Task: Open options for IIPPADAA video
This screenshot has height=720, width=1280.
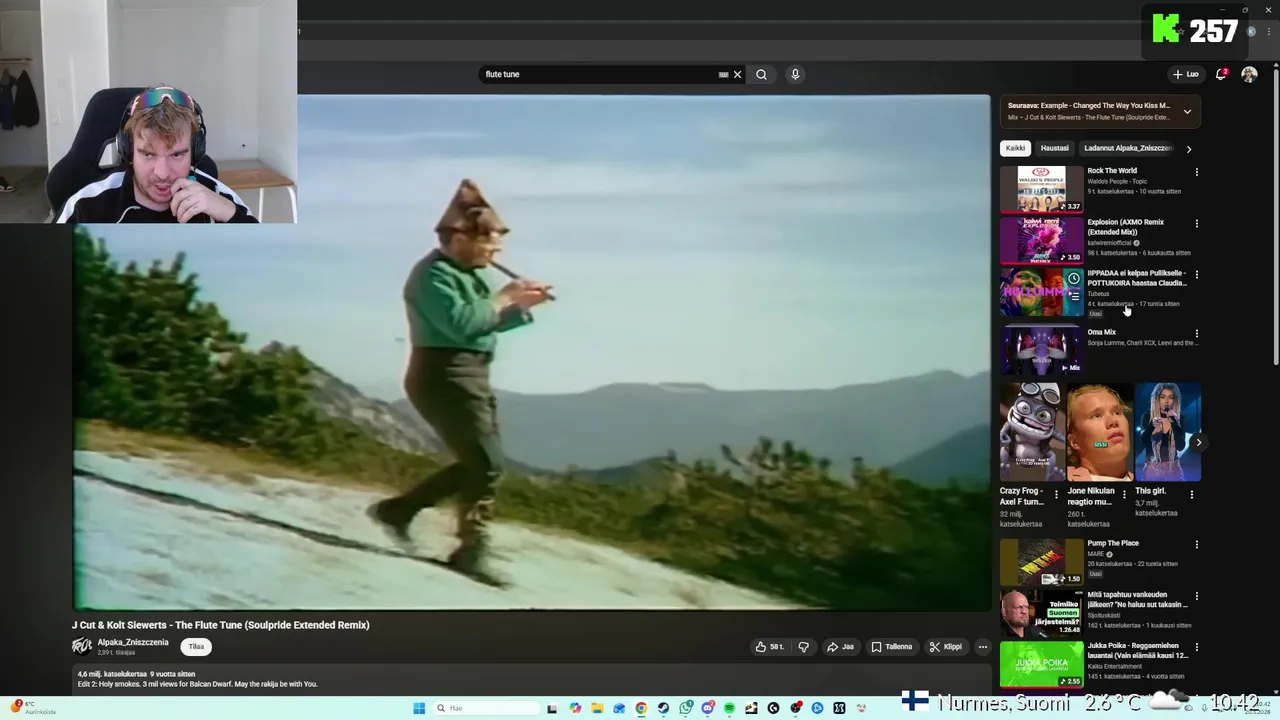Action: pyautogui.click(x=1196, y=274)
